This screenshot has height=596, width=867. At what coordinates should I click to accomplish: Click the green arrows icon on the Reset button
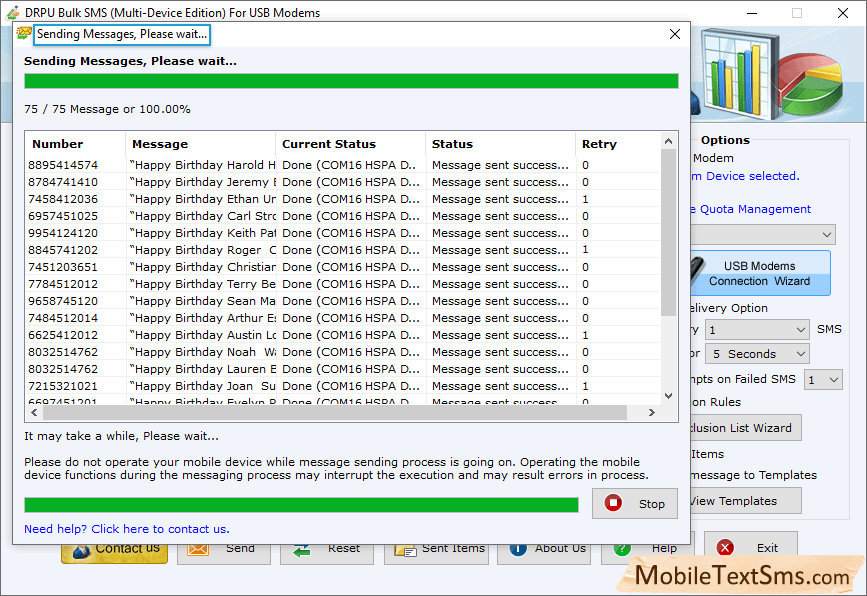click(301, 550)
